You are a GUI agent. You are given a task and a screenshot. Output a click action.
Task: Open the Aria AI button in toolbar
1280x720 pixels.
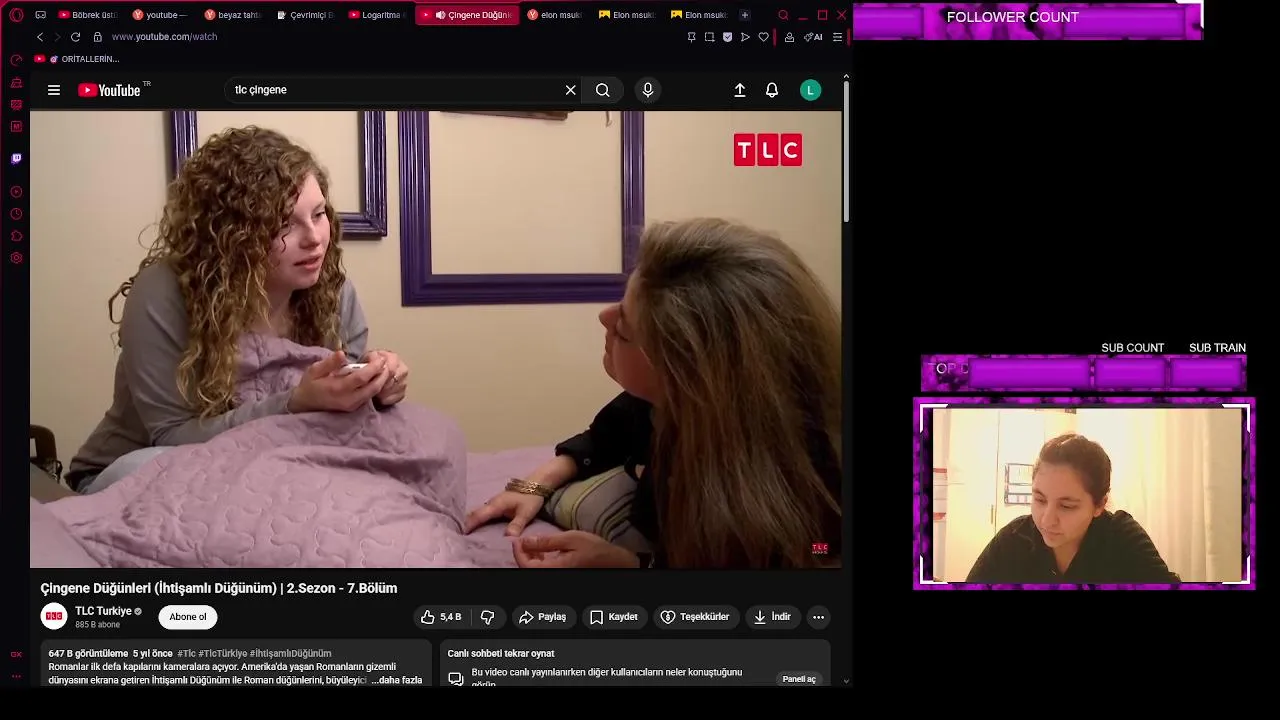click(x=813, y=37)
